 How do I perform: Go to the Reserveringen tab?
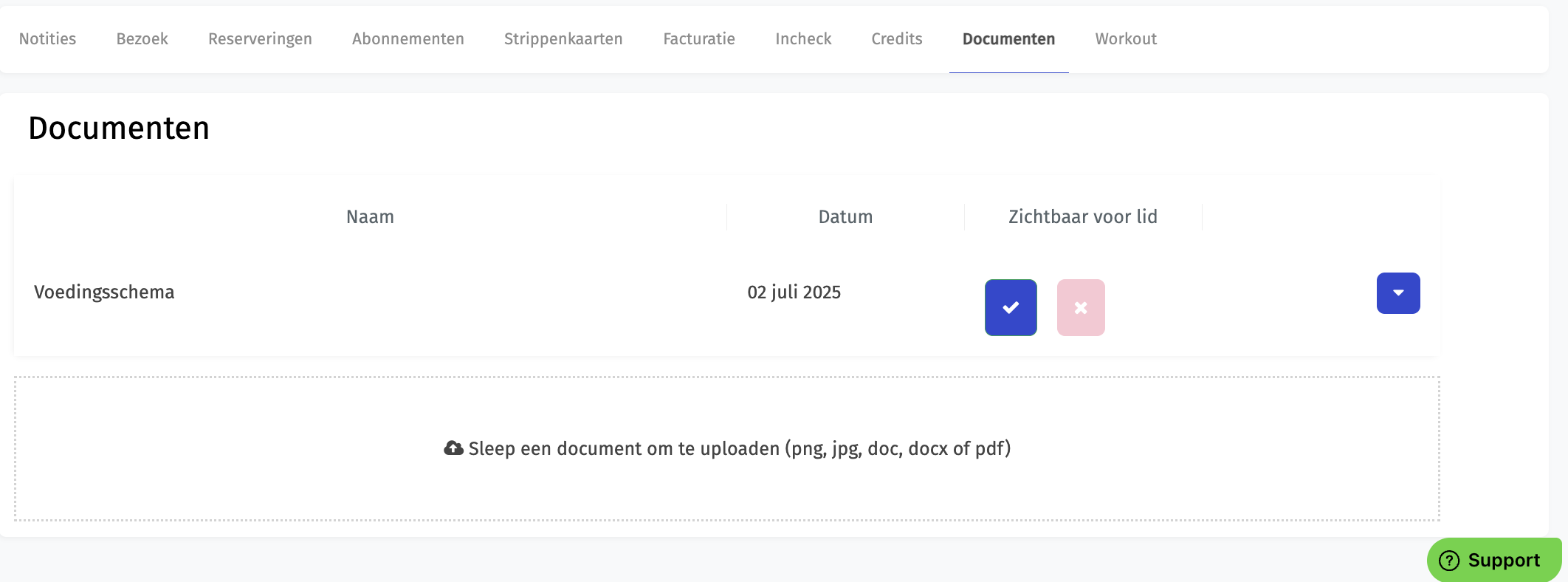260,39
